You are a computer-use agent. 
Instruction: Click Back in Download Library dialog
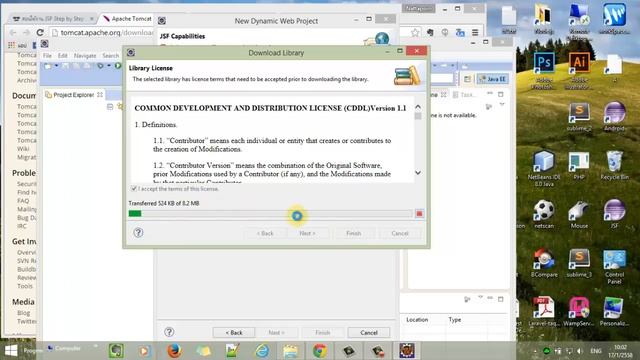point(265,233)
